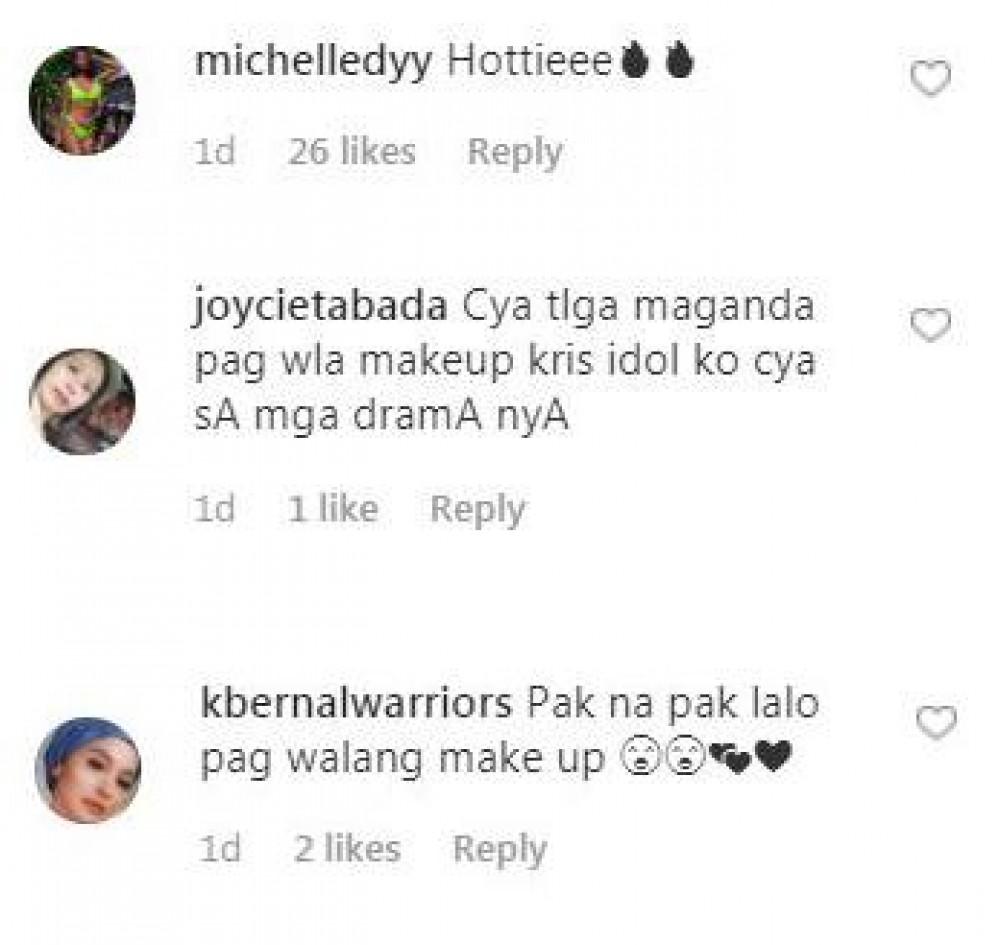Screen dimensions: 1000x945
Task: Go to kbernalwarriors profile from username
Action: pyautogui.click(x=357, y=704)
